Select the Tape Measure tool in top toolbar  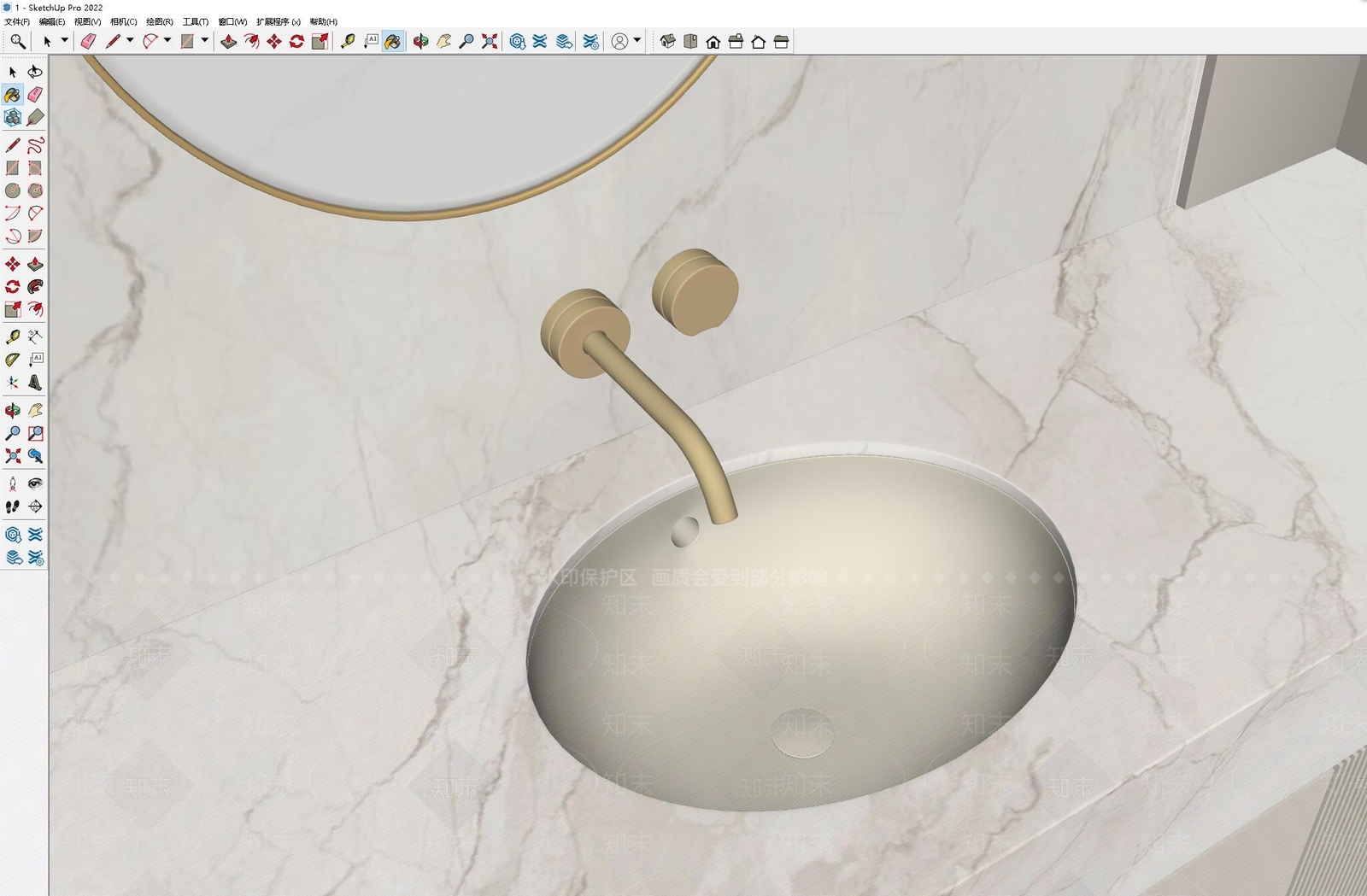pyautogui.click(x=347, y=41)
